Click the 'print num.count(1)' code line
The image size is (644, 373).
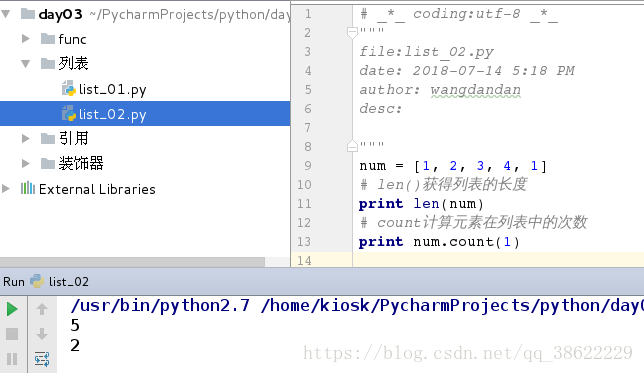[439, 242]
